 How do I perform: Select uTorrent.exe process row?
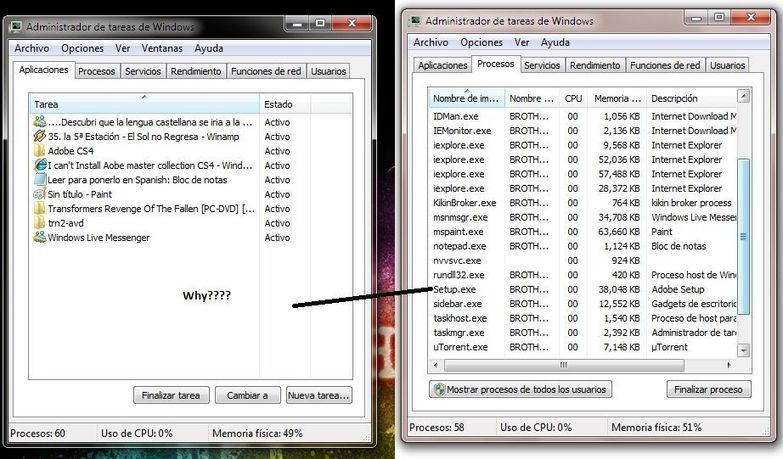point(583,347)
